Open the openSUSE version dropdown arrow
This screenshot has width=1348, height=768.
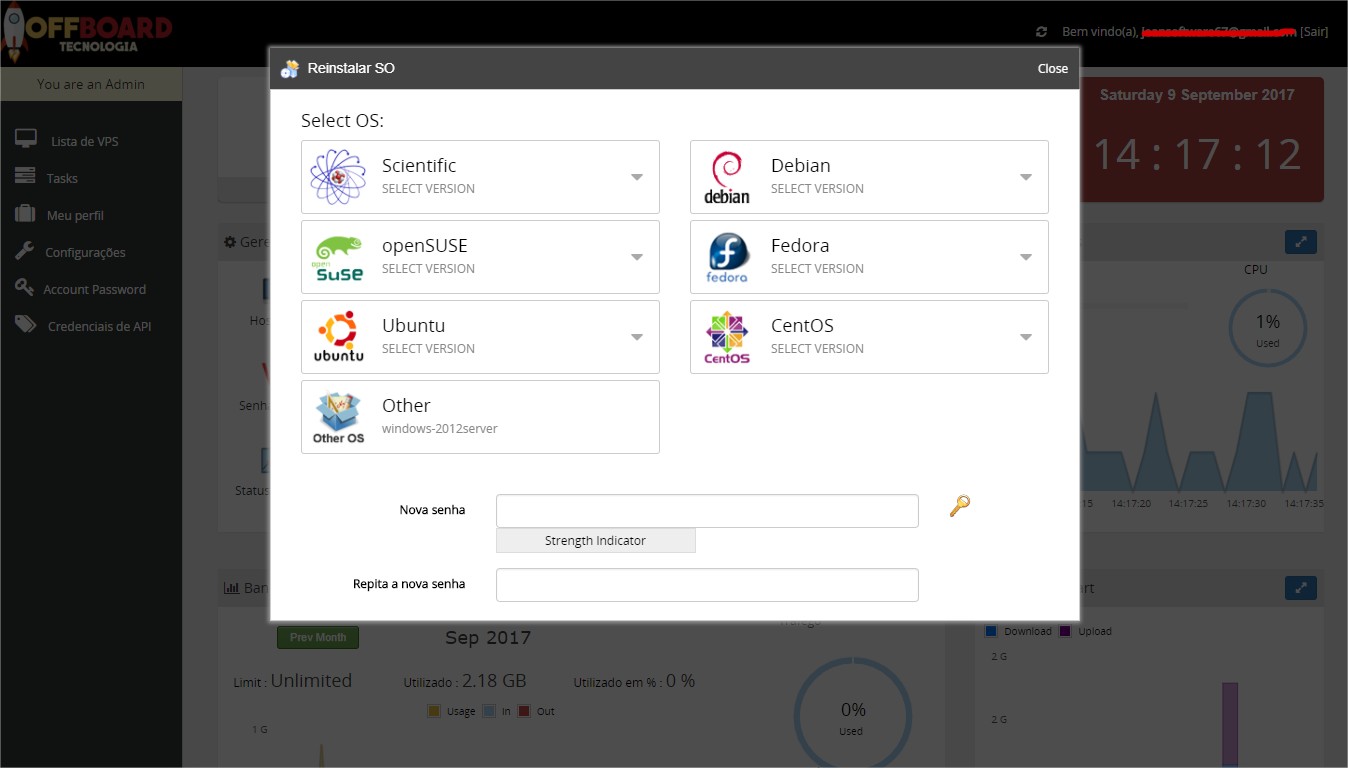[637, 258]
